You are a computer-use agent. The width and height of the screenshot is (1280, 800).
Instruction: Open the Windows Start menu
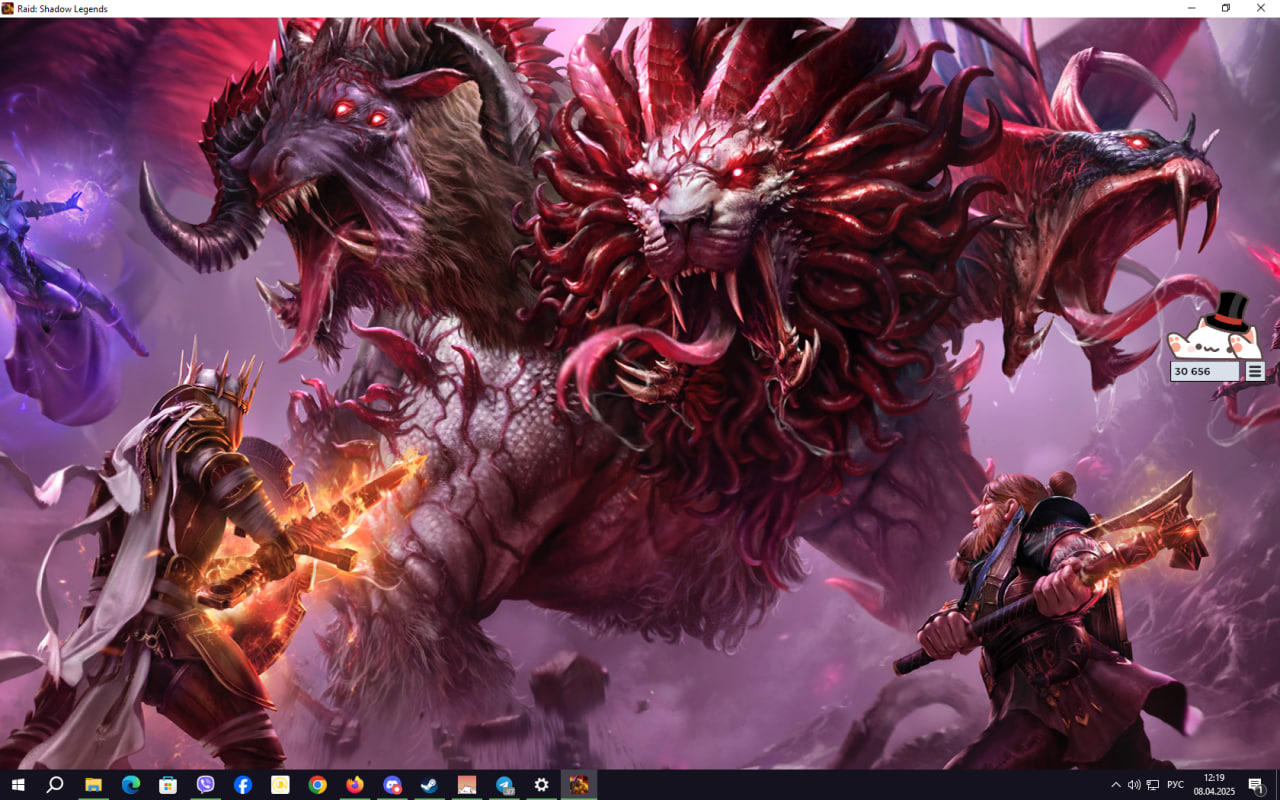click(18, 785)
